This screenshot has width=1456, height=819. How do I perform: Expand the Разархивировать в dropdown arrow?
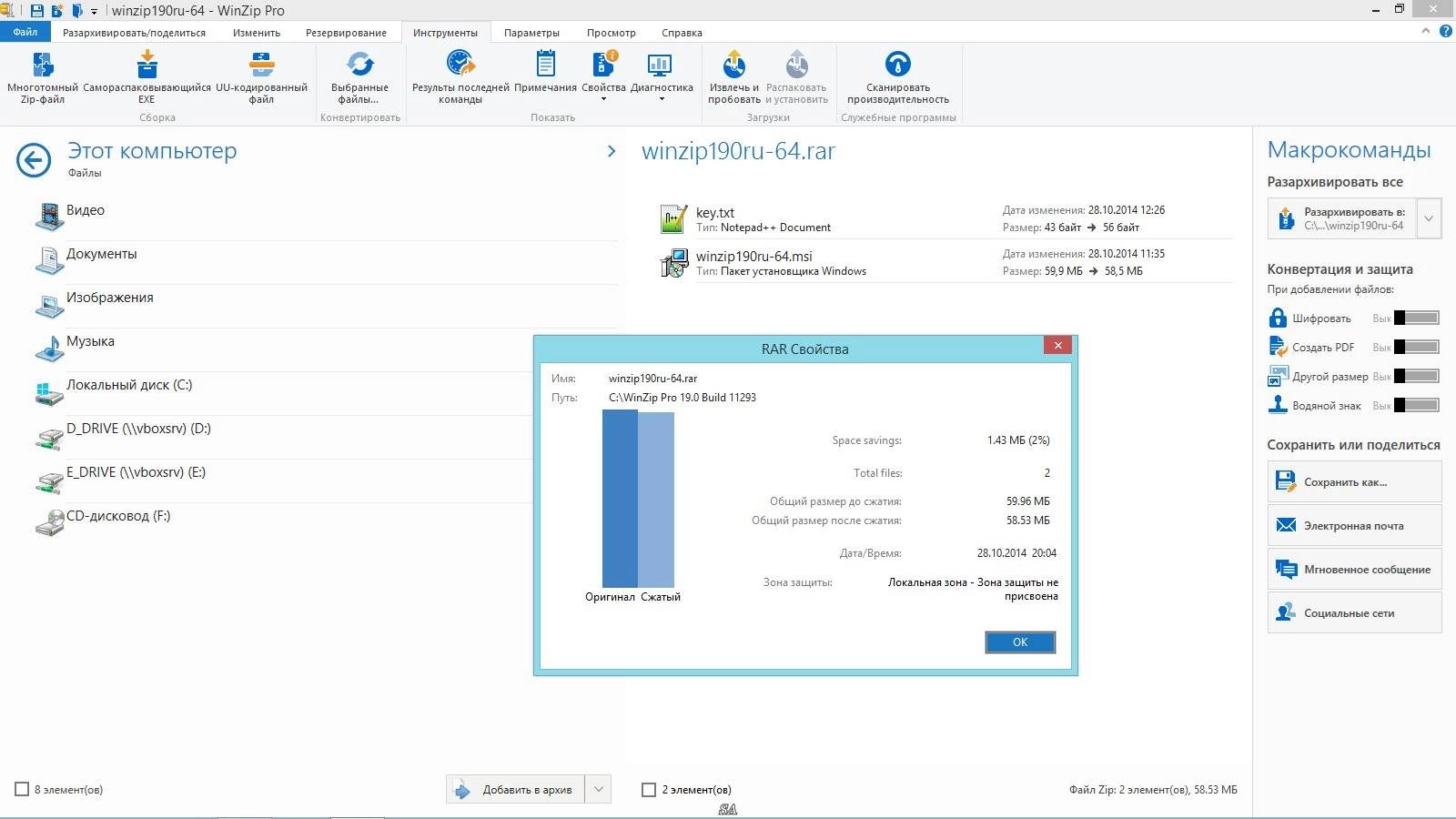tap(1429, 218)
